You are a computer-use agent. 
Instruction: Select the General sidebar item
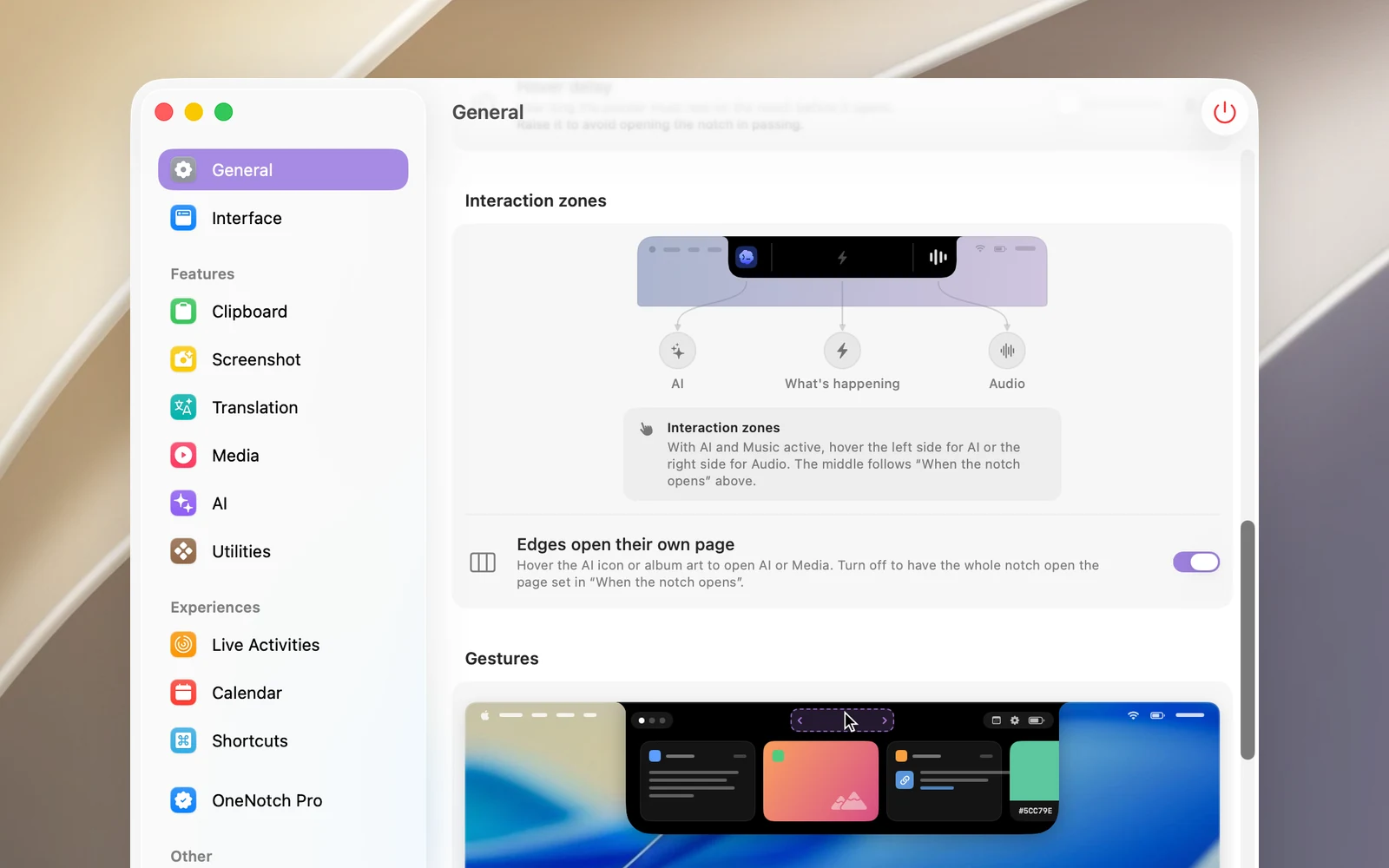(283, 170)
